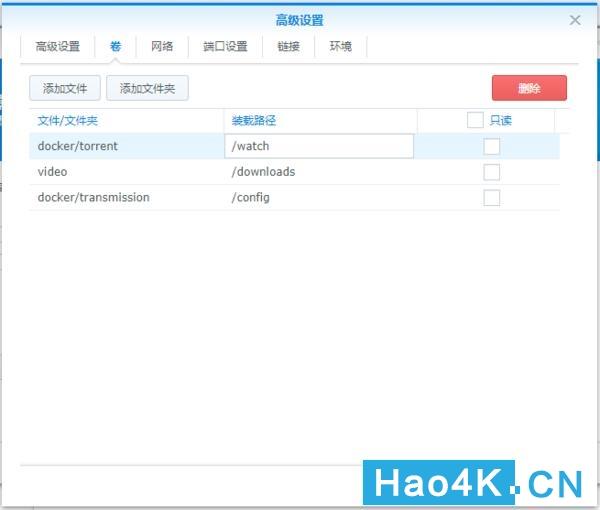Switch to the 环境 tab
This screenshot has width=600, height=510.
[341, 46]
